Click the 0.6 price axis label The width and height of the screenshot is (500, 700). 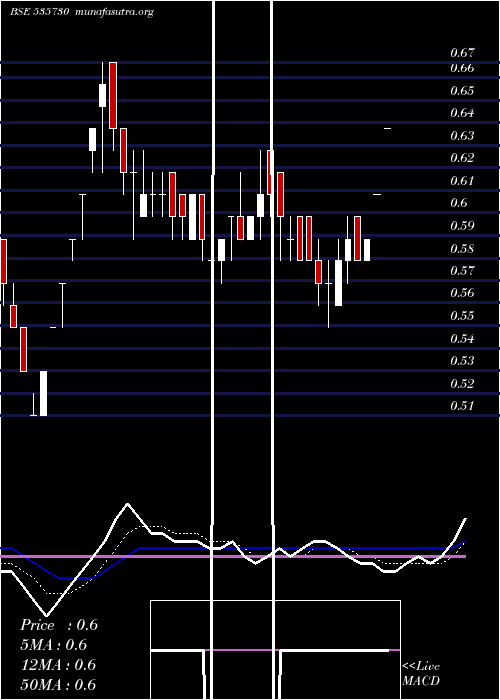(x=458, y=203)
